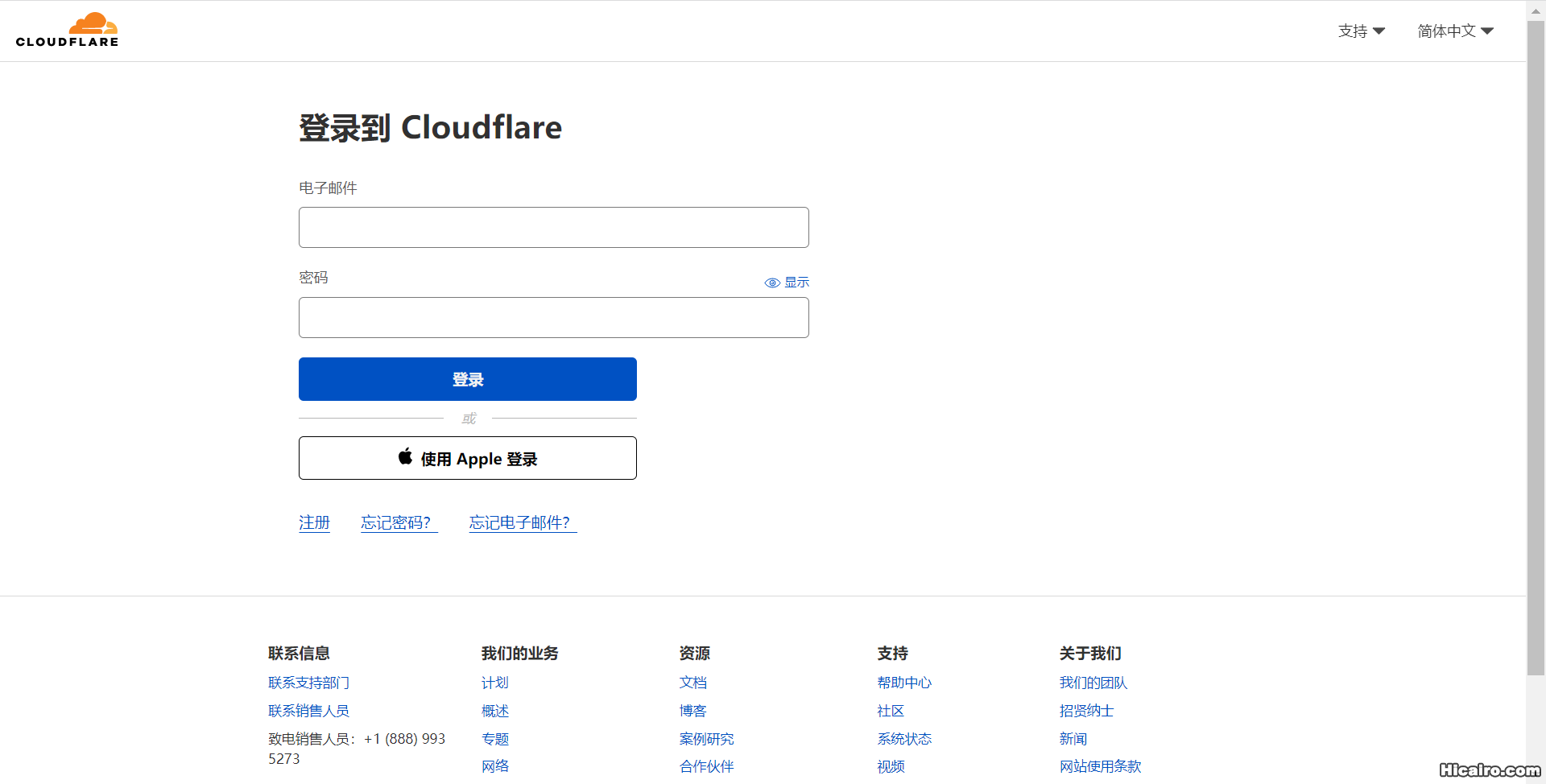
Task: Click the Cloudflare logo
Action: point(67,30)
